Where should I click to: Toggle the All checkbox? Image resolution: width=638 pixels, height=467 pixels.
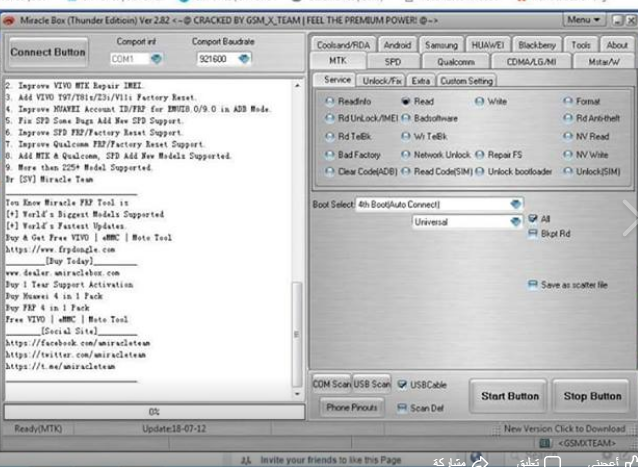(533, 218)
